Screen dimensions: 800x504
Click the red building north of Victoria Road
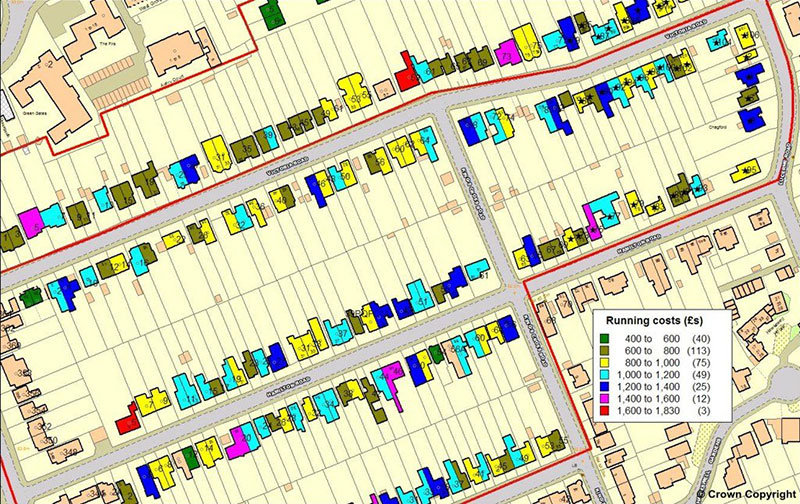[x=406, y=77]
